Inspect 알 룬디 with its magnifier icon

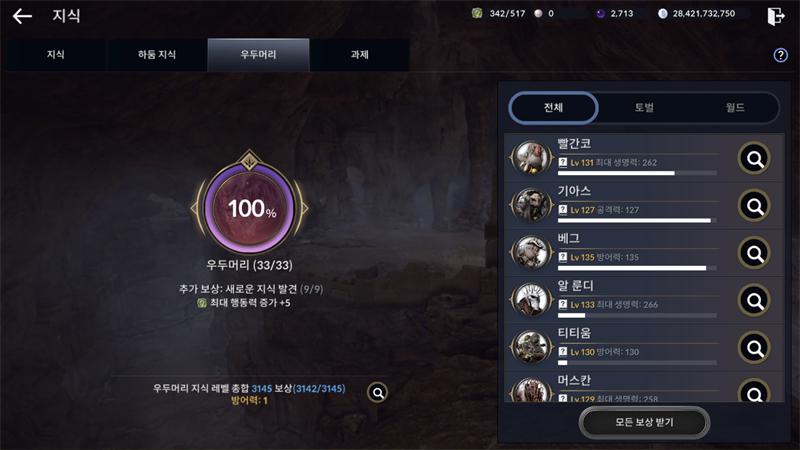(x=754, y=301)
